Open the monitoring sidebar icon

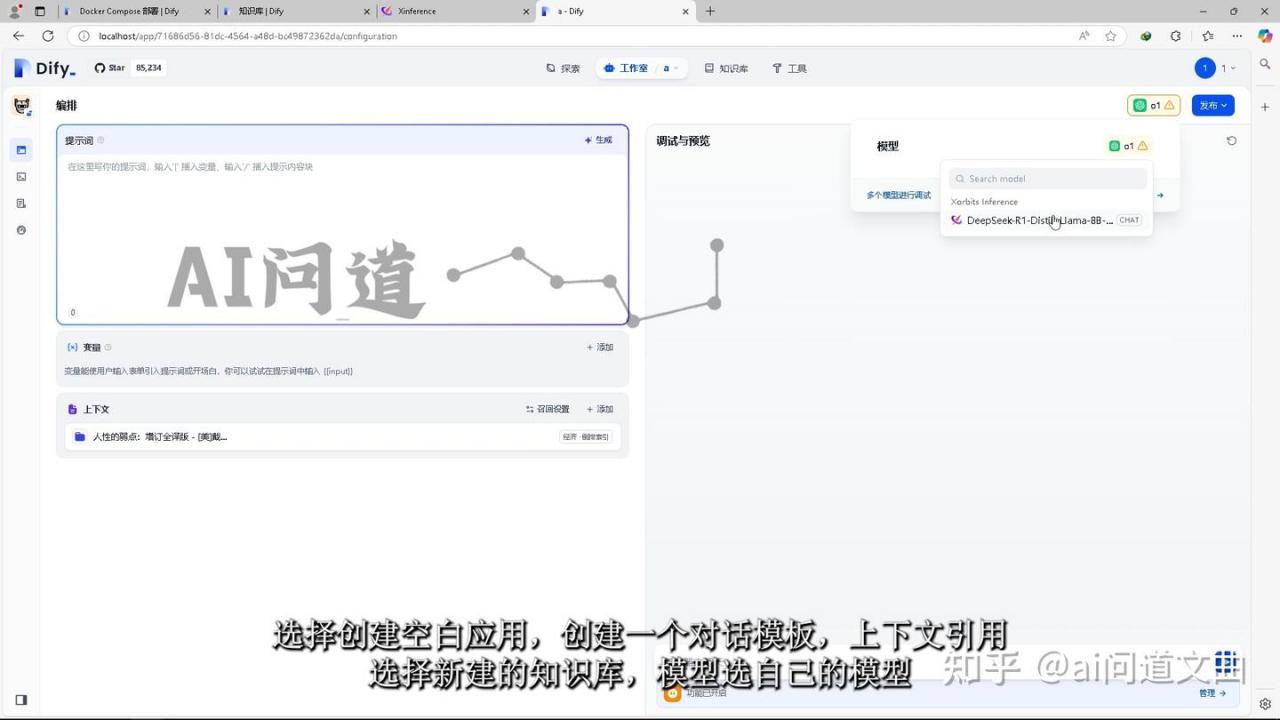(x=21, y=230)
